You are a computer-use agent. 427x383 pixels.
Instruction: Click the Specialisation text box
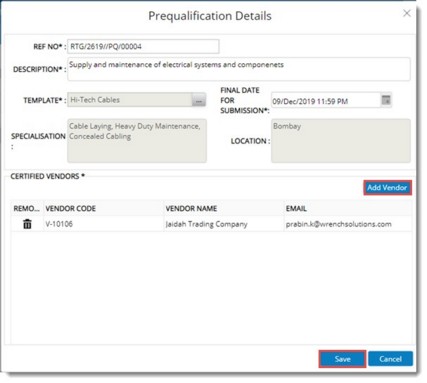(x=137, y=141)
